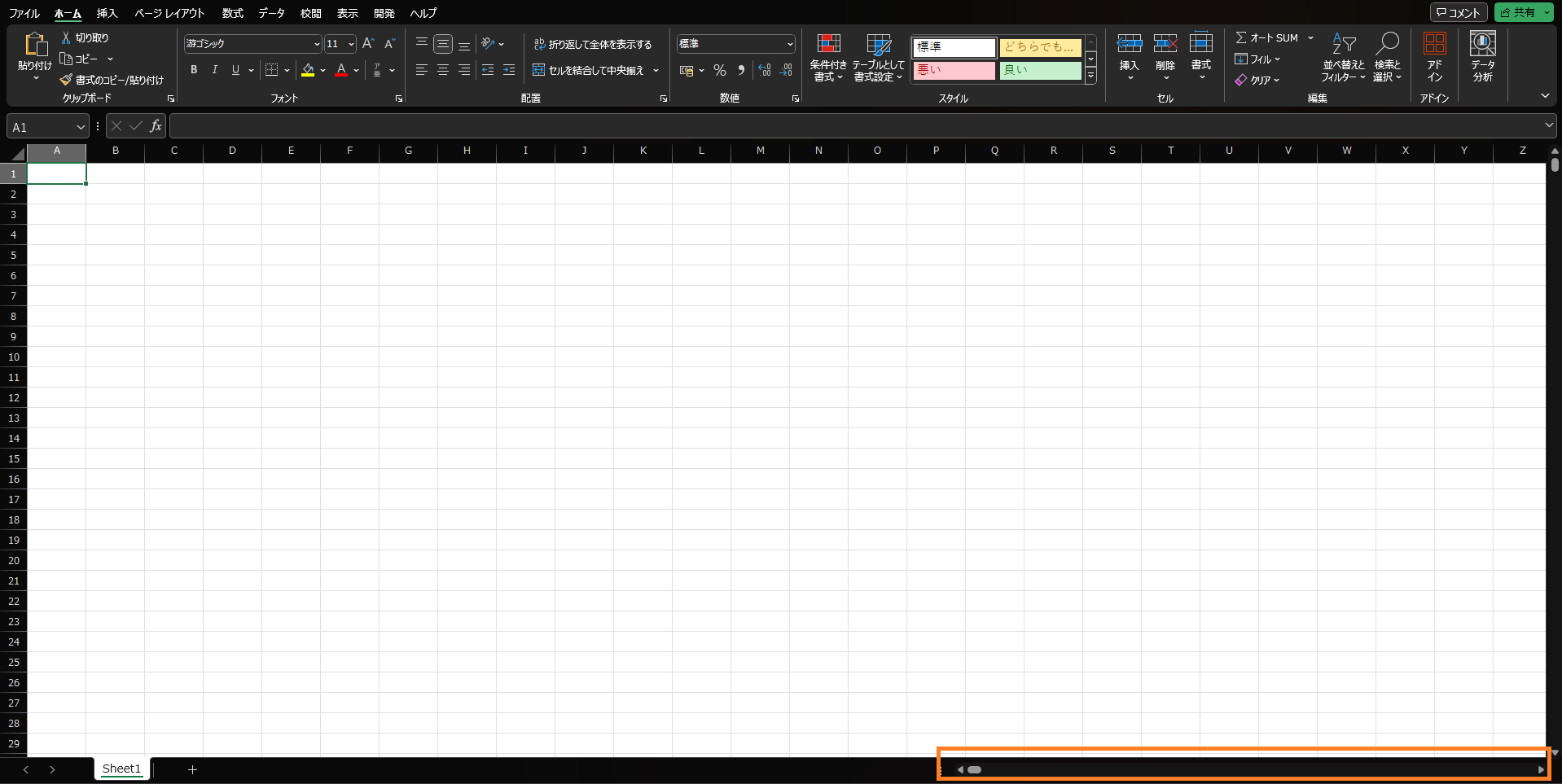The image size is (1562, 784).
Task: Click the percent style icon
Action: tap(719, 71)
